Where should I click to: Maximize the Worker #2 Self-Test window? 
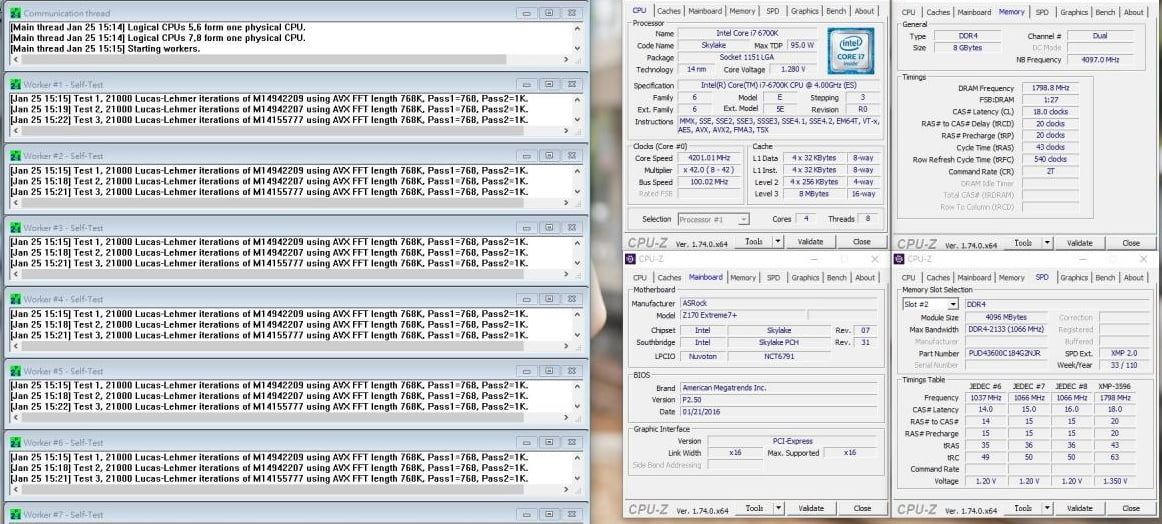click(548, 156)
